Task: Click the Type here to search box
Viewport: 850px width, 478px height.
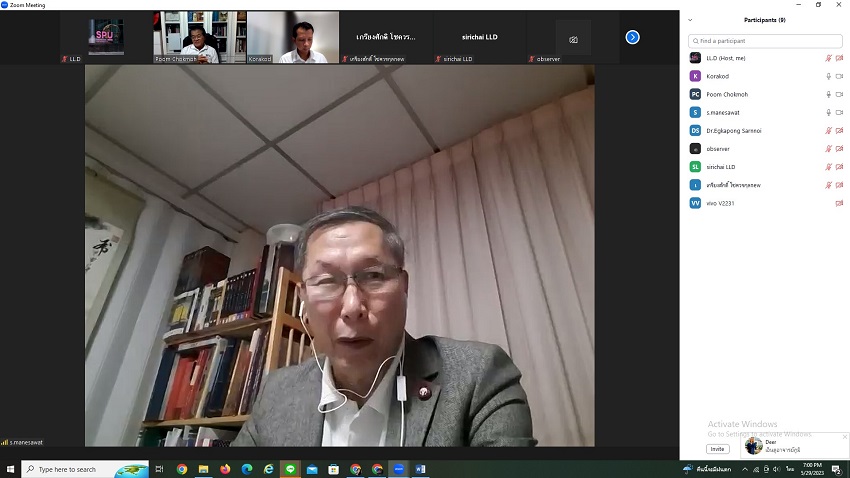Action: point(85,469)
